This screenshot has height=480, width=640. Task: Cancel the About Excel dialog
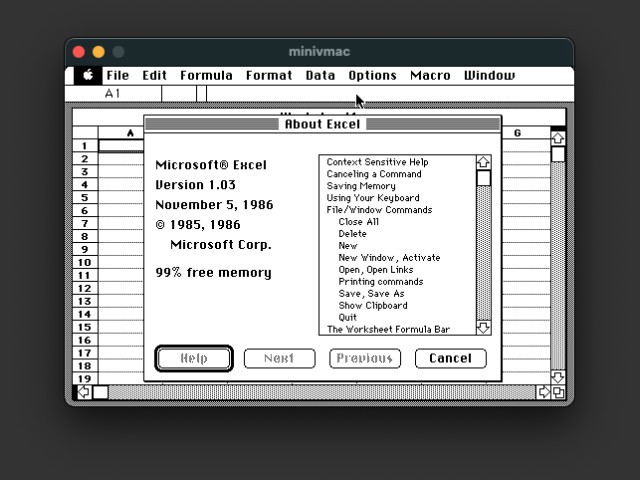(451, 358)
